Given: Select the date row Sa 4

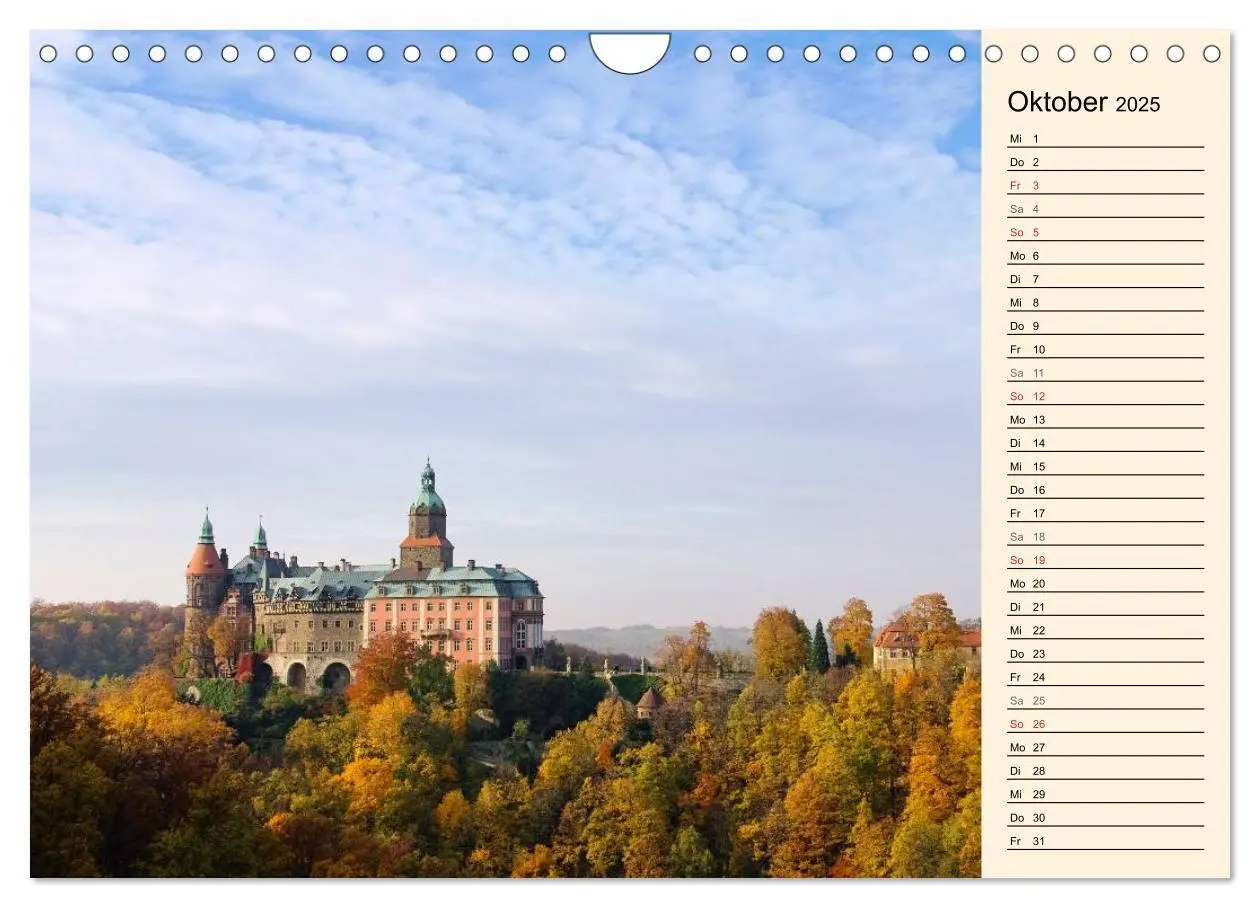Looking at the screenshot, I should point(1105,209).
